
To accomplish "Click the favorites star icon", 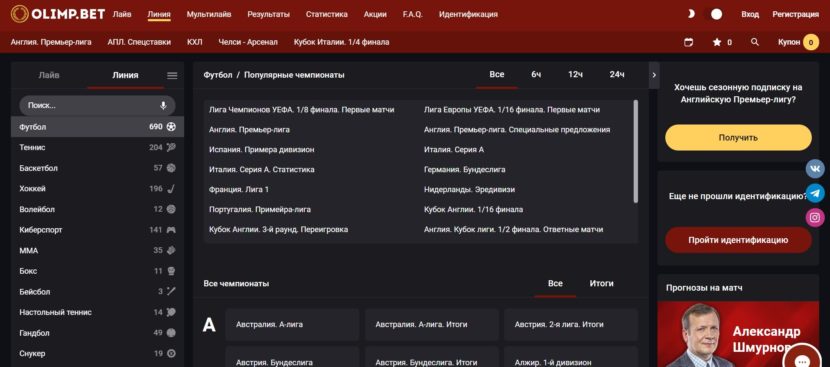I will pos(717,42).
